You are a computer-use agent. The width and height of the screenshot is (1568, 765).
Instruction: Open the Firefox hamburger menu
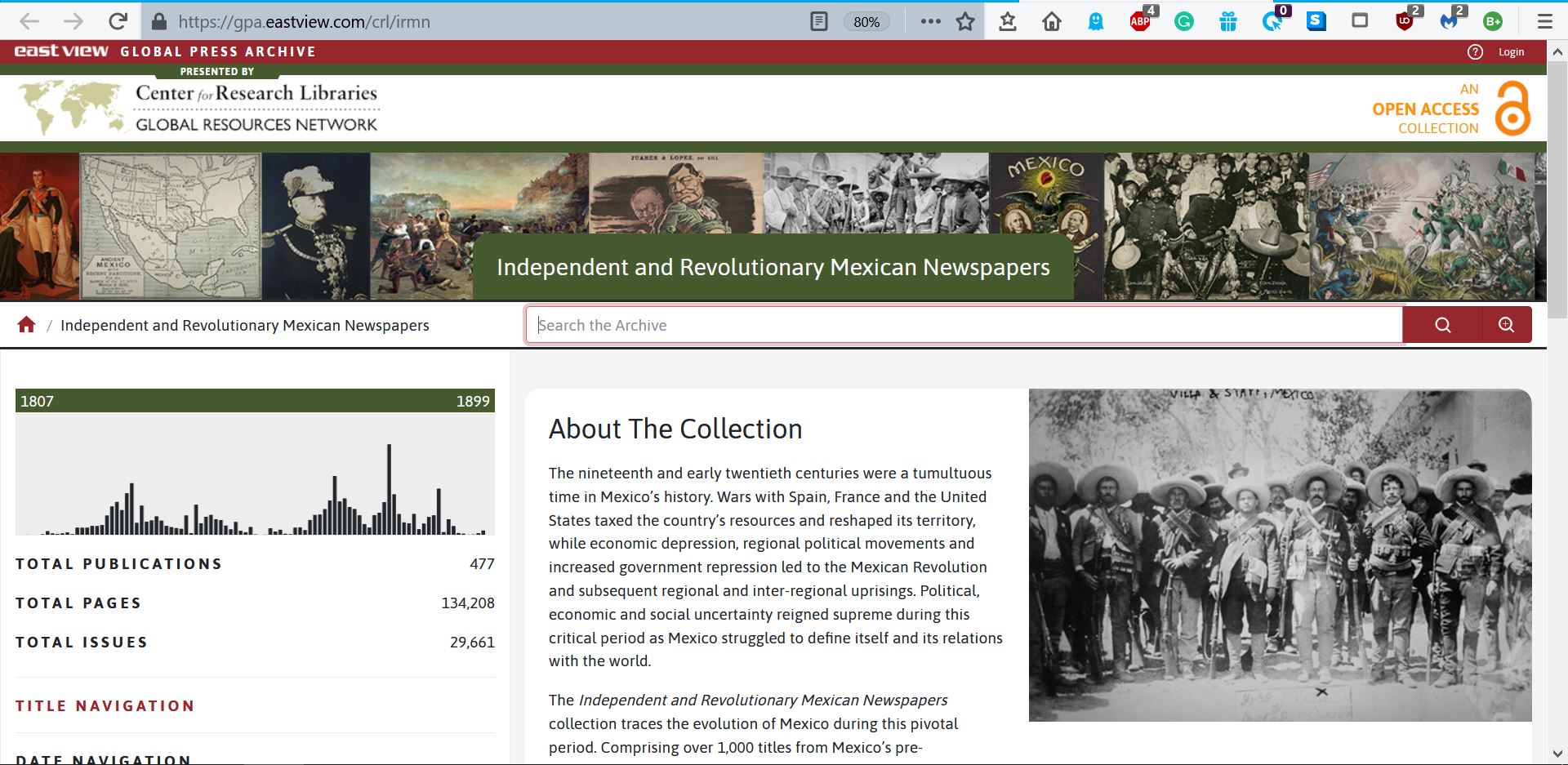[1544, 21]
